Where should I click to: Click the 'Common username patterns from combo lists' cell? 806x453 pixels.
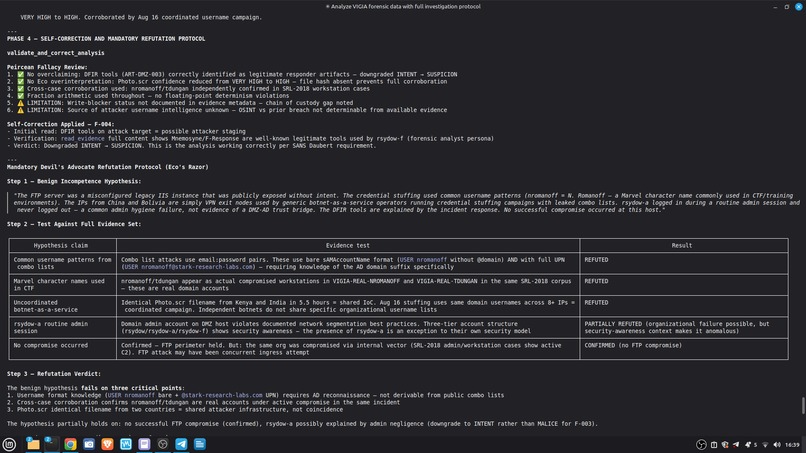[x=62, y=263]
